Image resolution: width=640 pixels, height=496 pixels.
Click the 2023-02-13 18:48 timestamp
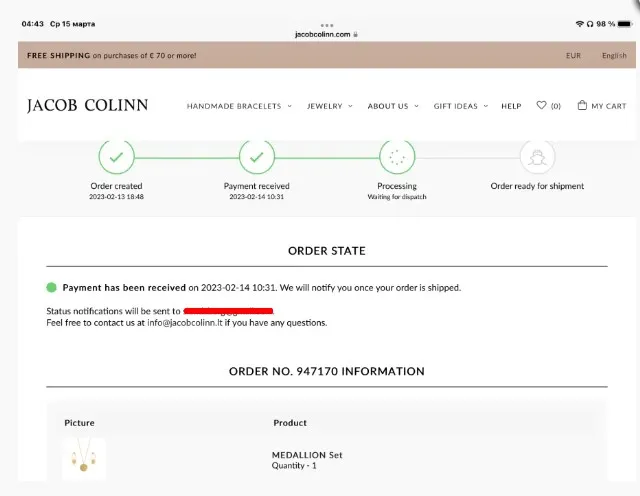[116, 197]
